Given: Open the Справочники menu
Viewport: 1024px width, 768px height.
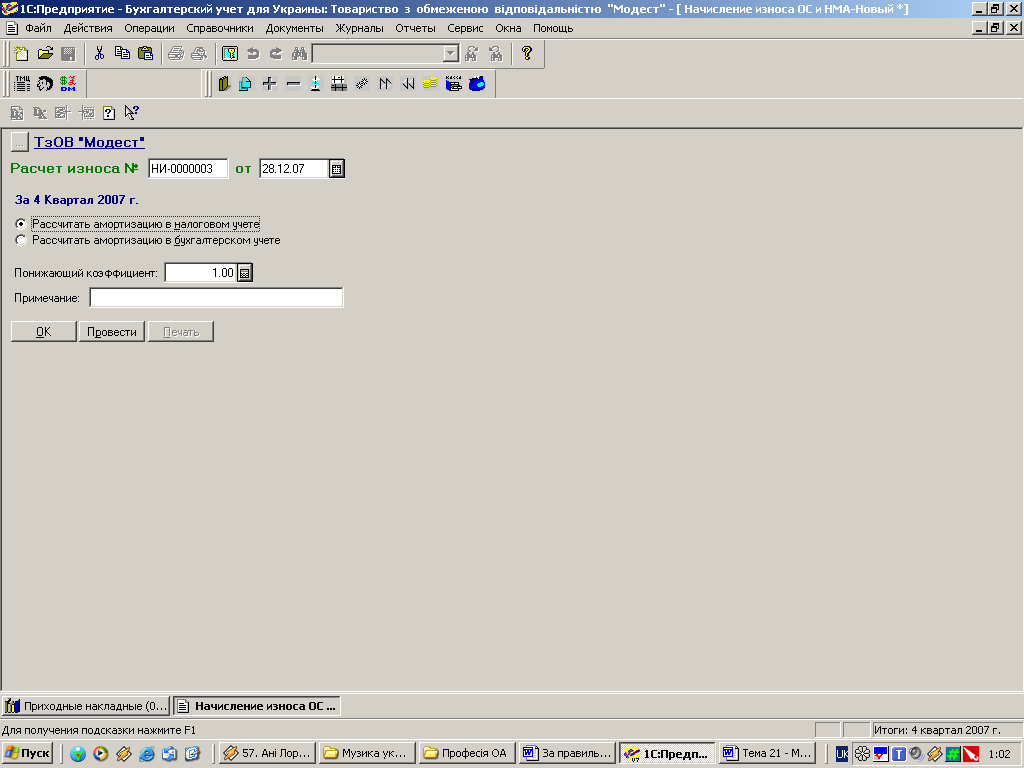Looking at the screenshot, I should [x=220, y=28].
